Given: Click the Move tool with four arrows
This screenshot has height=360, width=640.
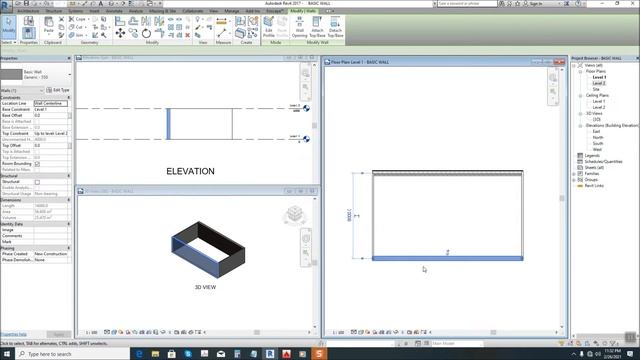Looking at the screenshot, I should pos(120,33).
